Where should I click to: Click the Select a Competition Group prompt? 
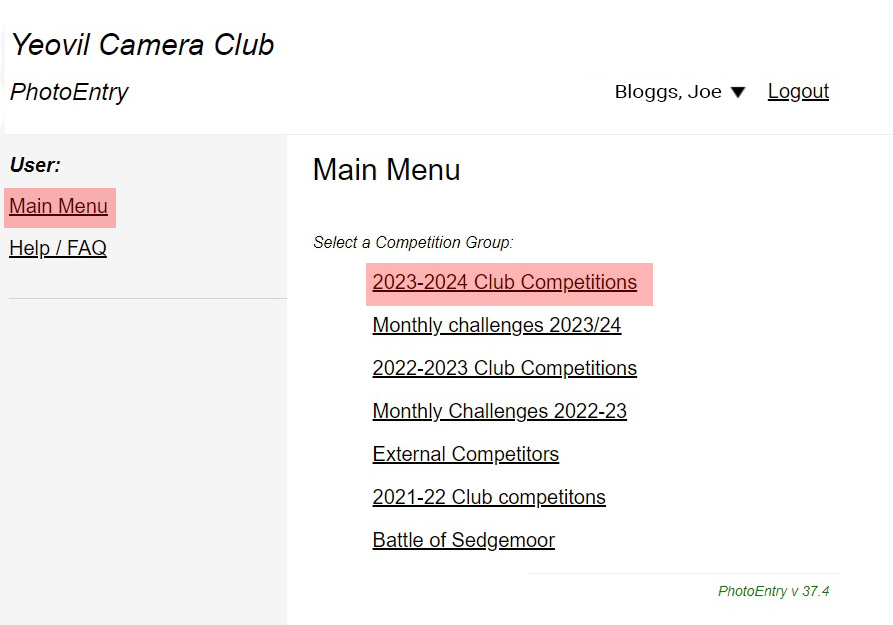click(412, 243)
